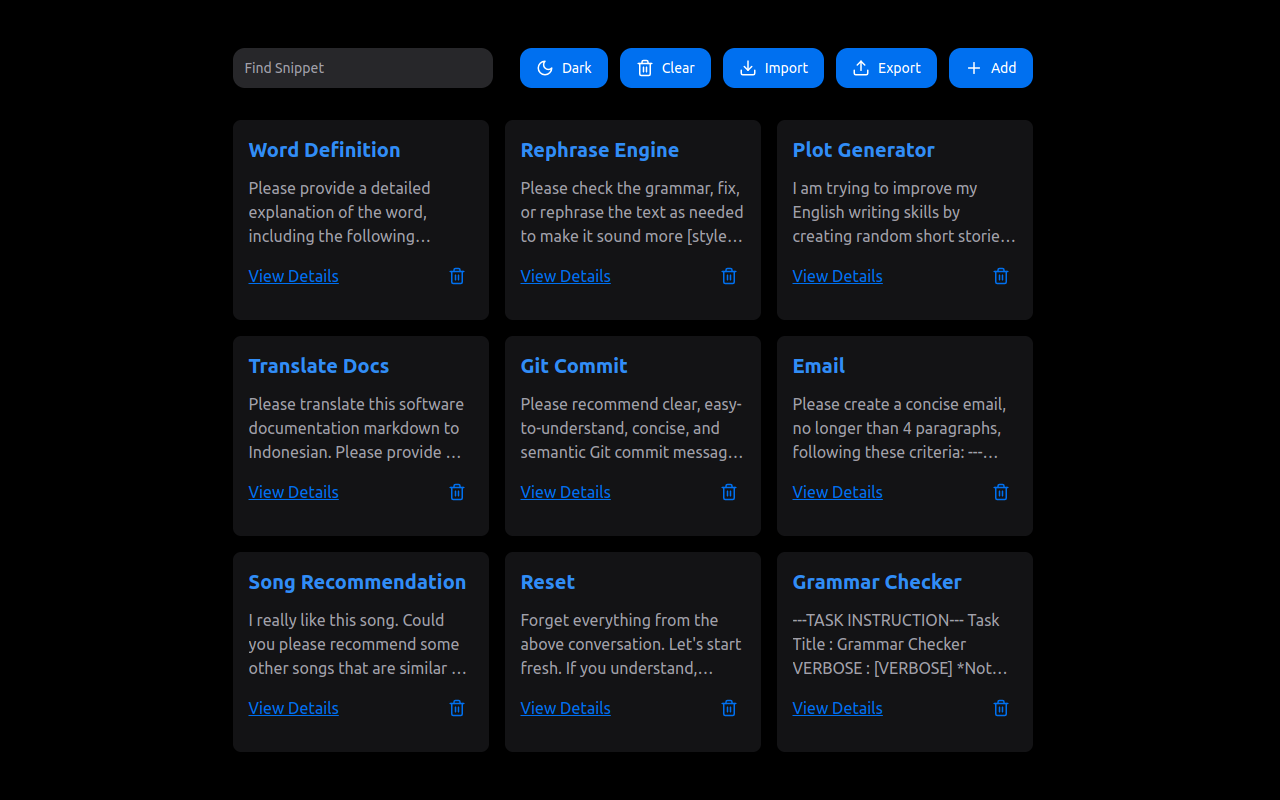Open View Details for Word Definition
Screen dimensions: 1280x800
point(294,276)
